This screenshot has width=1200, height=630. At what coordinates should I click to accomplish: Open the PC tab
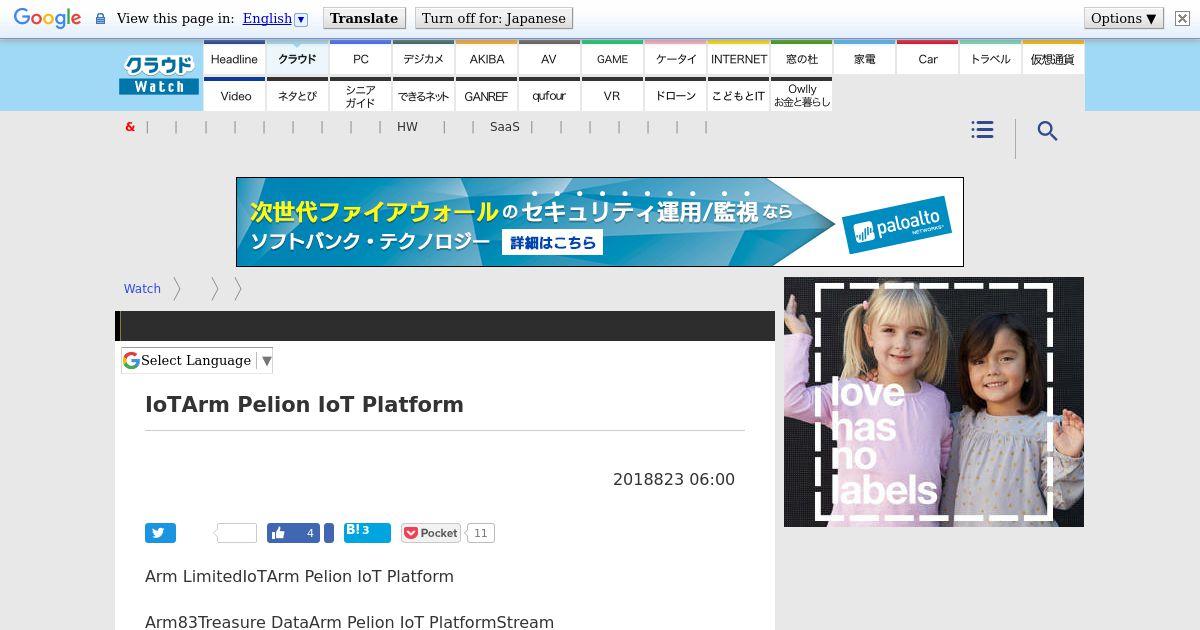tap(360, 59)
